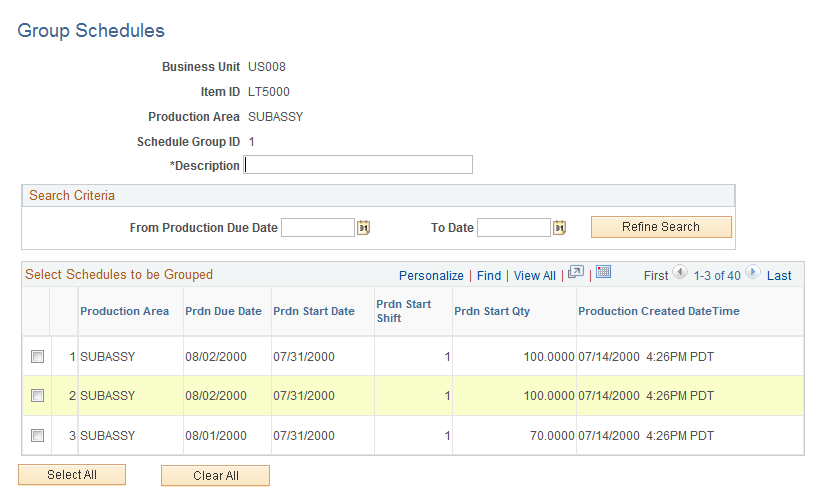
Task: Click the Find link
Action: tap(489, 276)
